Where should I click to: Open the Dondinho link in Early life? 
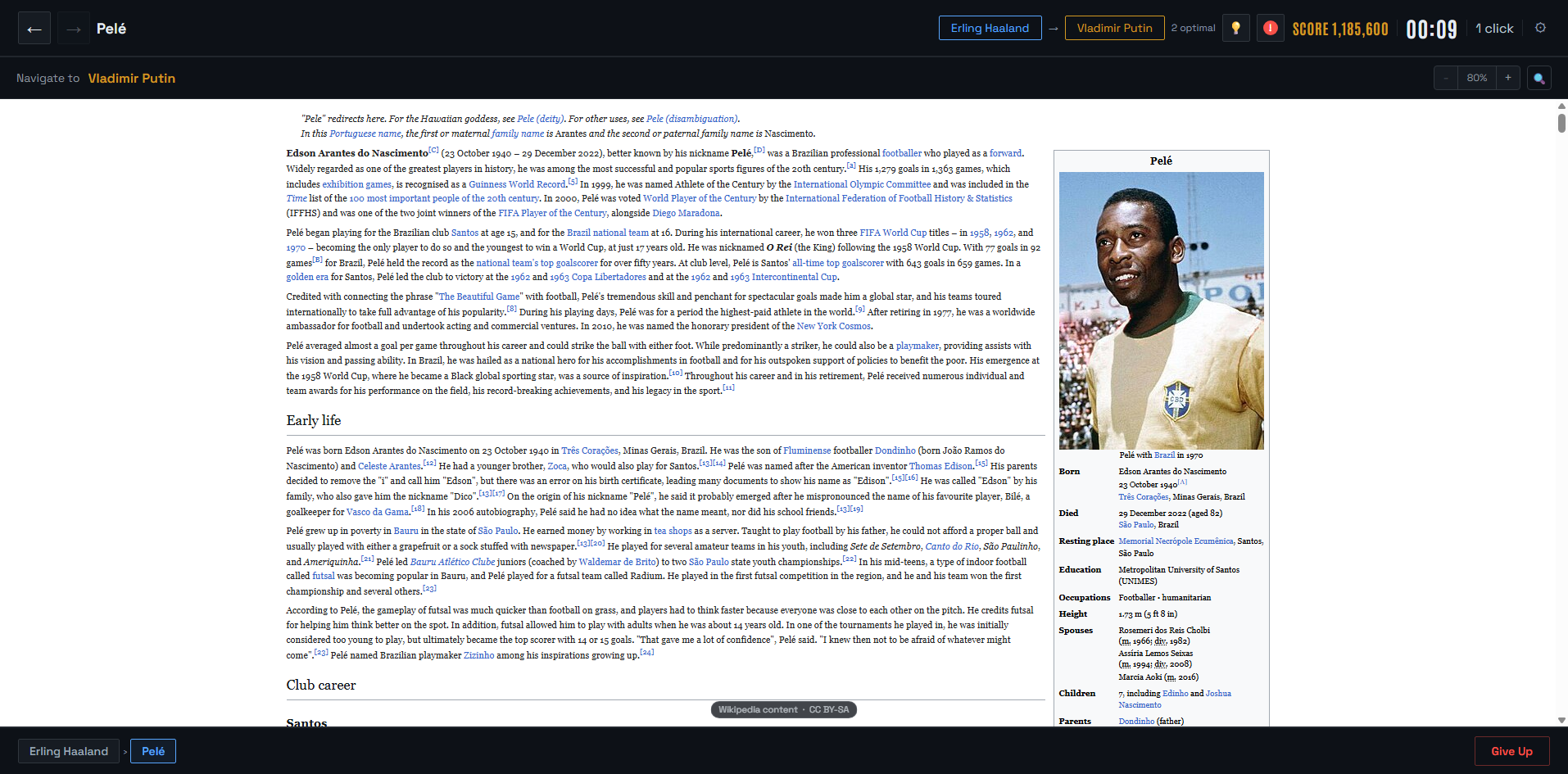pyautogui.click(x=895, y=450)
